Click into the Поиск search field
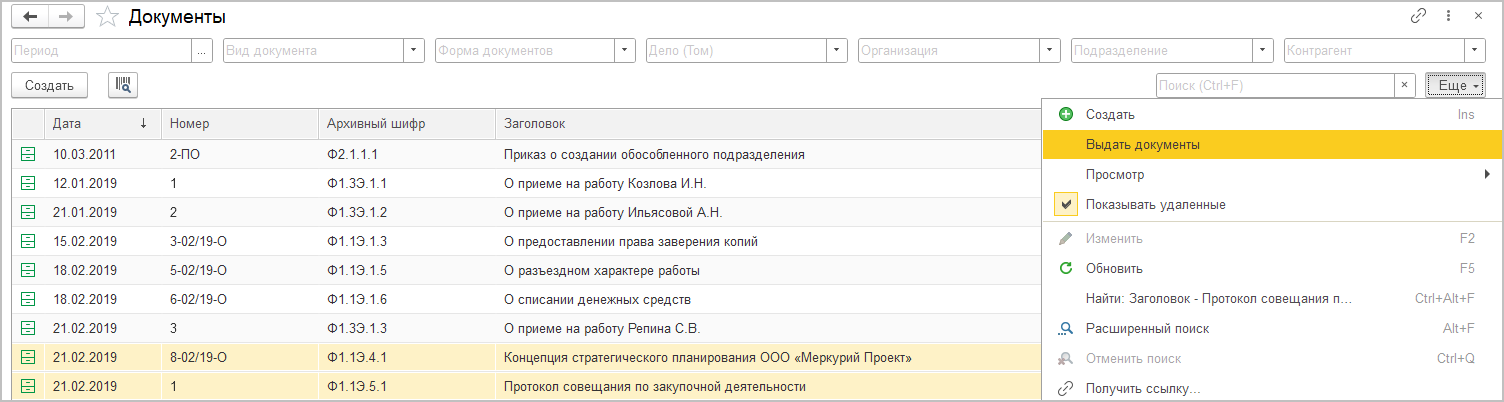 tap(1274, 85)
